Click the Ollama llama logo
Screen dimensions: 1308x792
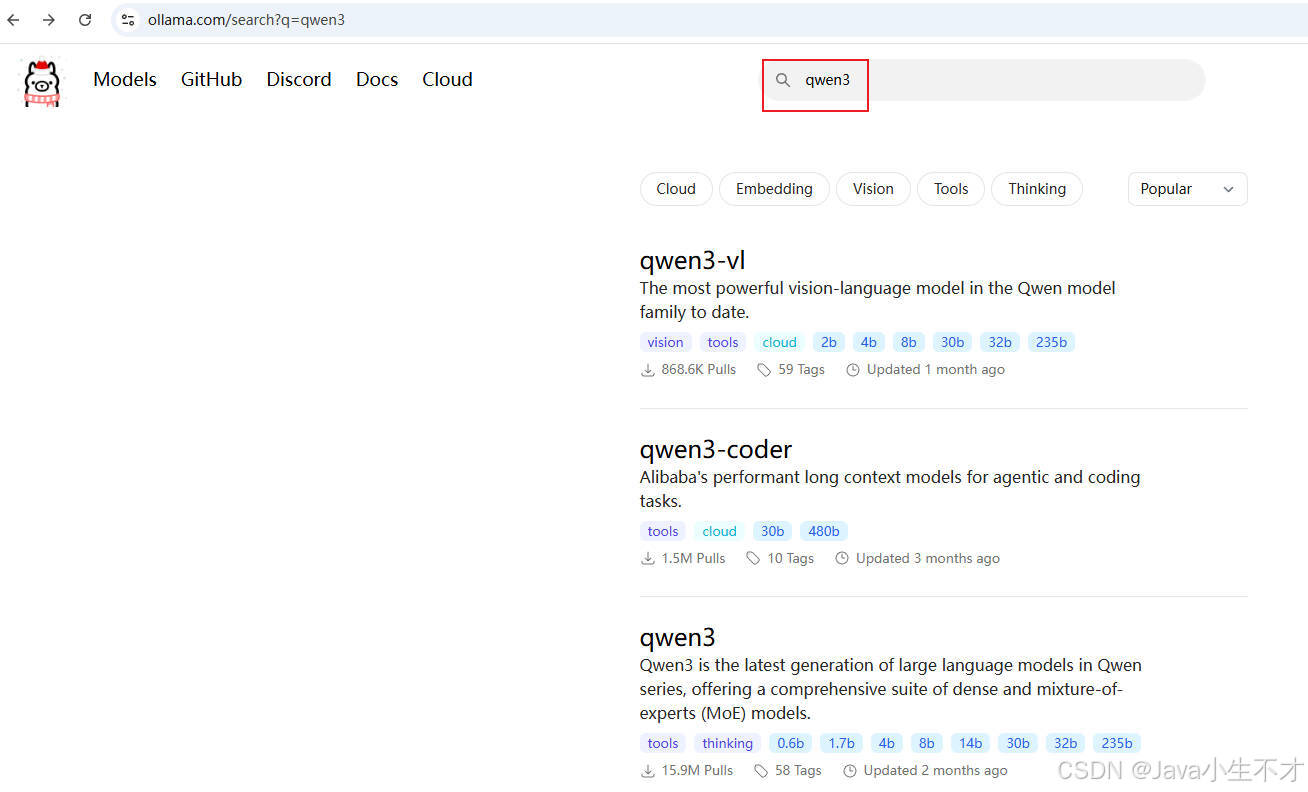pos(42,82)
